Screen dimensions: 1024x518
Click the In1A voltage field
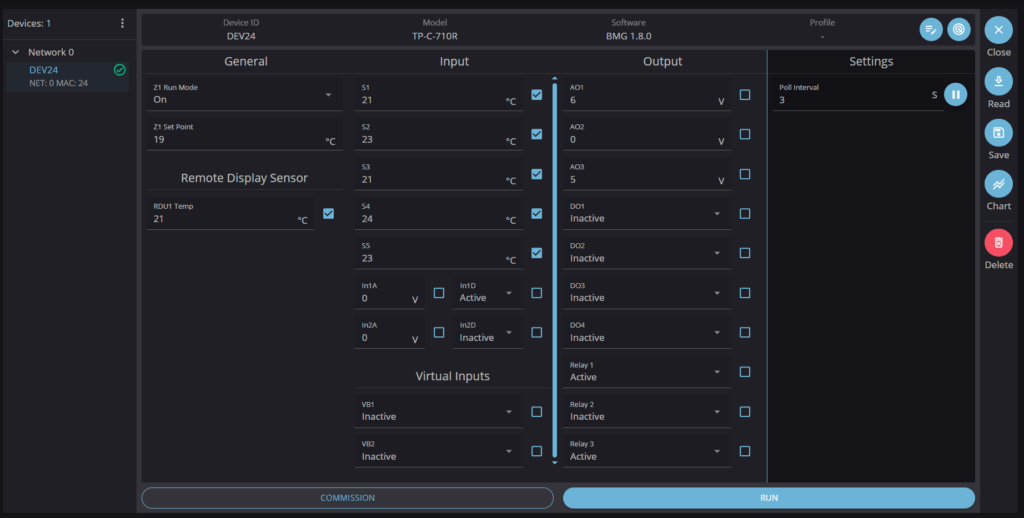pyautogui.click(x=389, y=293)
